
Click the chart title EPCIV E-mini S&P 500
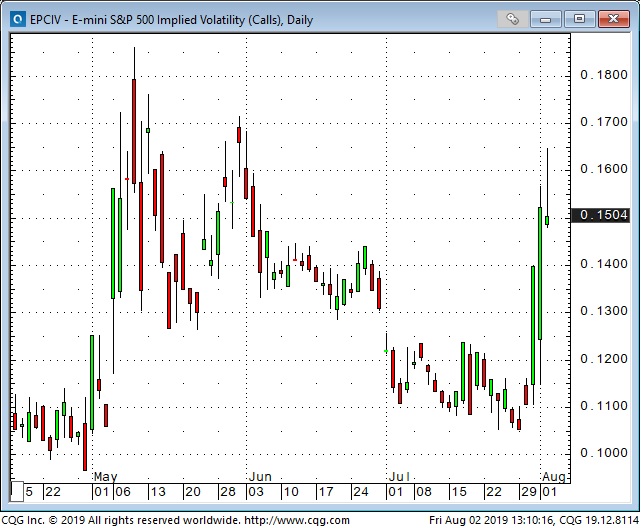pos(171,20)
